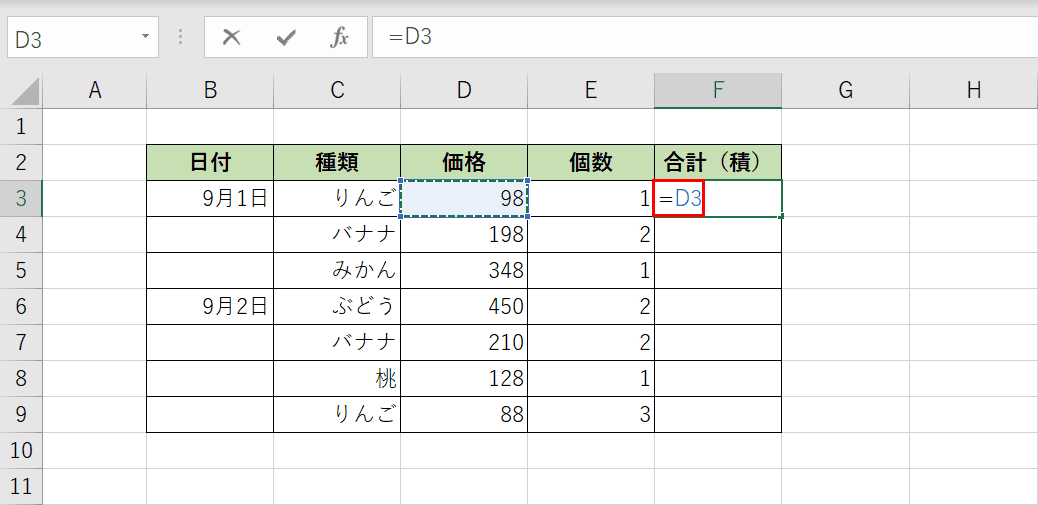
Task: Select row 7 header
Action: pos(21,342)
